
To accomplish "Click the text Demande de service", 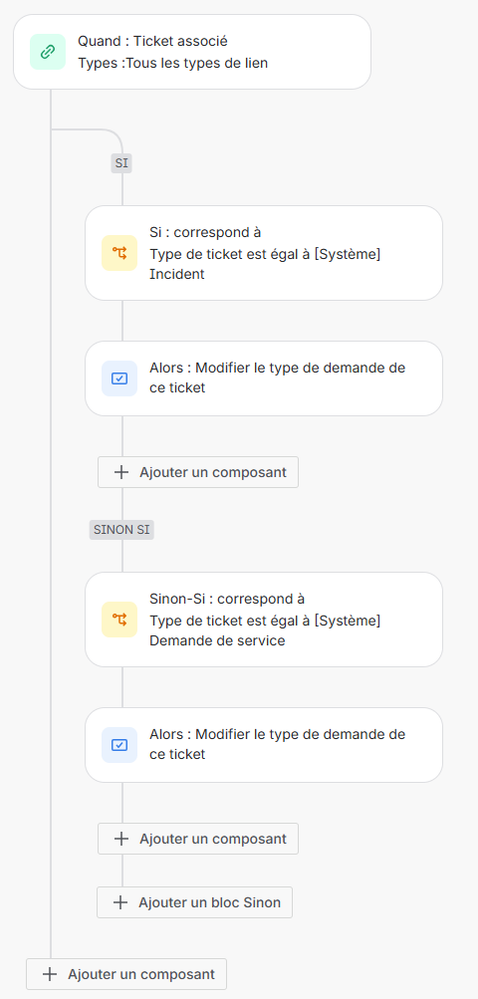I will point(217,640).
